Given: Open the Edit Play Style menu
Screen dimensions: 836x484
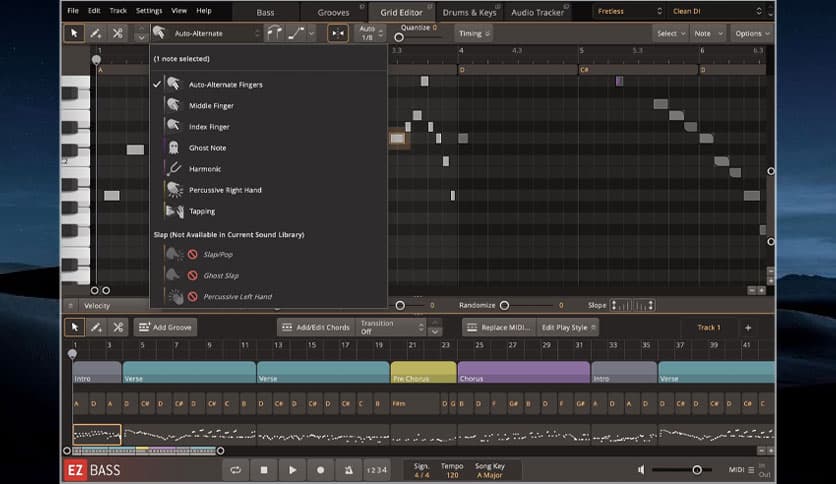Looking at the screenshot, I should 568,327.
